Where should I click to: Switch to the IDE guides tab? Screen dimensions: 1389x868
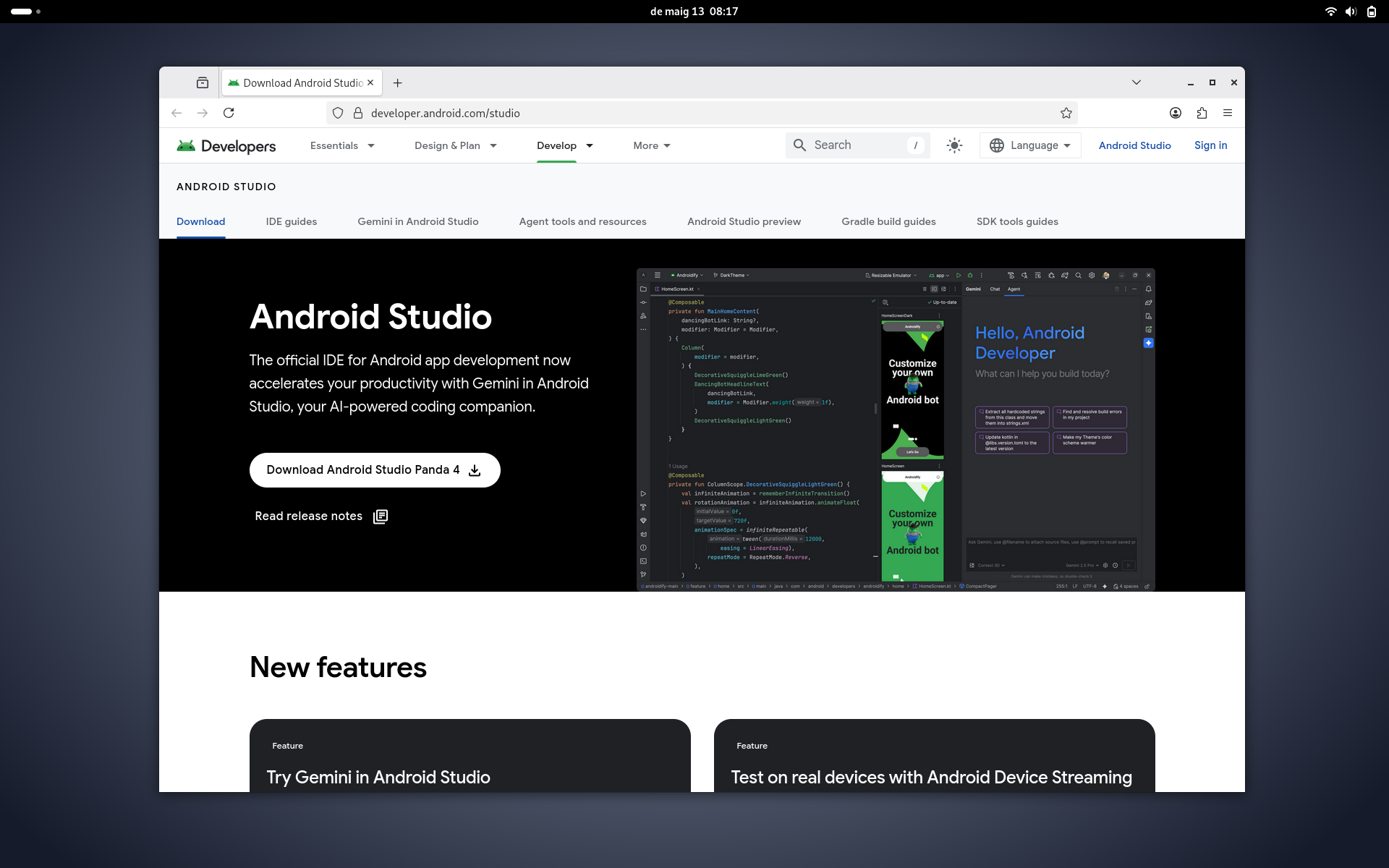click(x=292, y=221)
